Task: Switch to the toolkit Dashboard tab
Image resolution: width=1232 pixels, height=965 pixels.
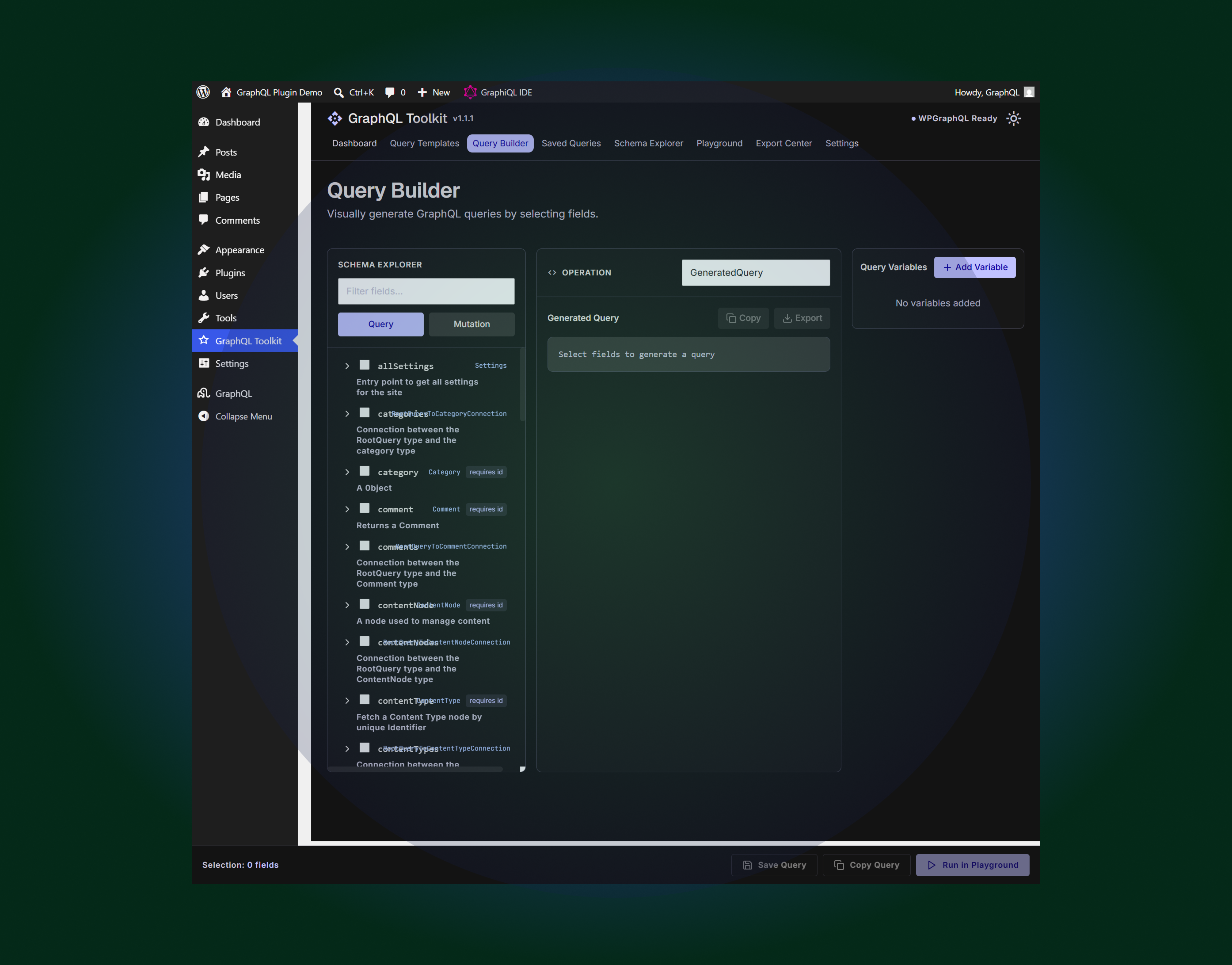Action: point(354,144)
